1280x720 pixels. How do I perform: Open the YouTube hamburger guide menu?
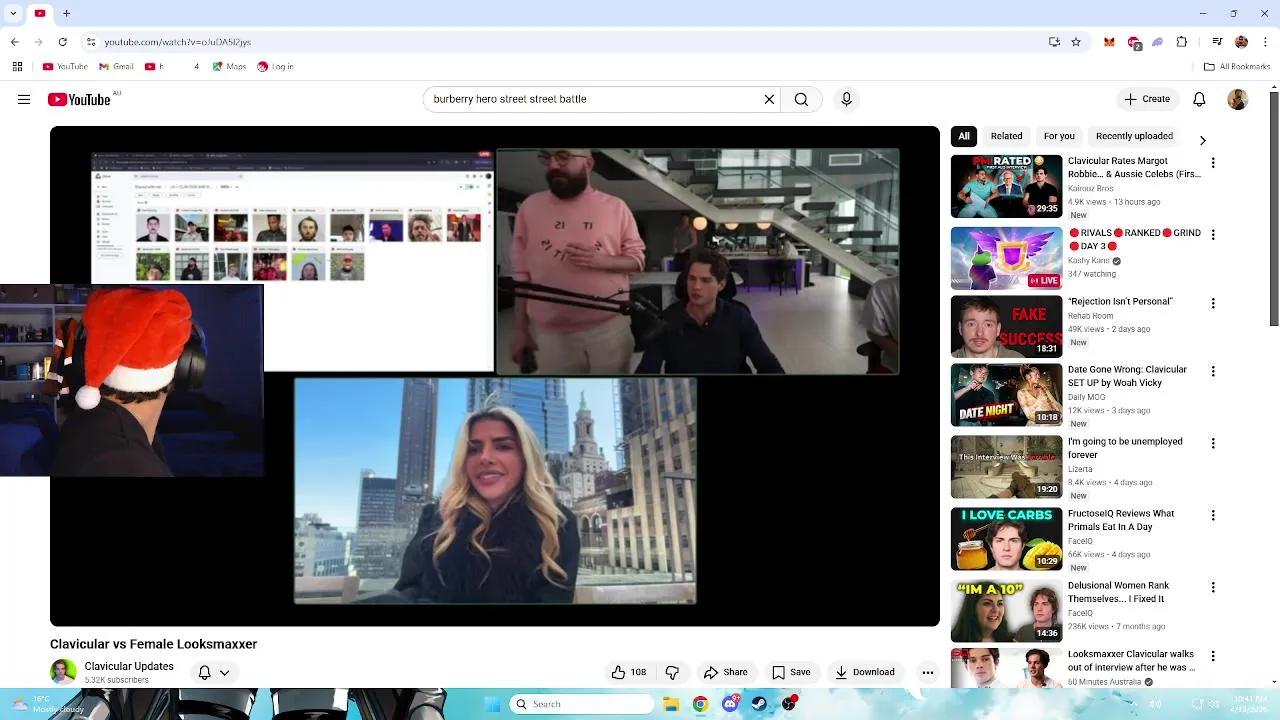(24, 99)
